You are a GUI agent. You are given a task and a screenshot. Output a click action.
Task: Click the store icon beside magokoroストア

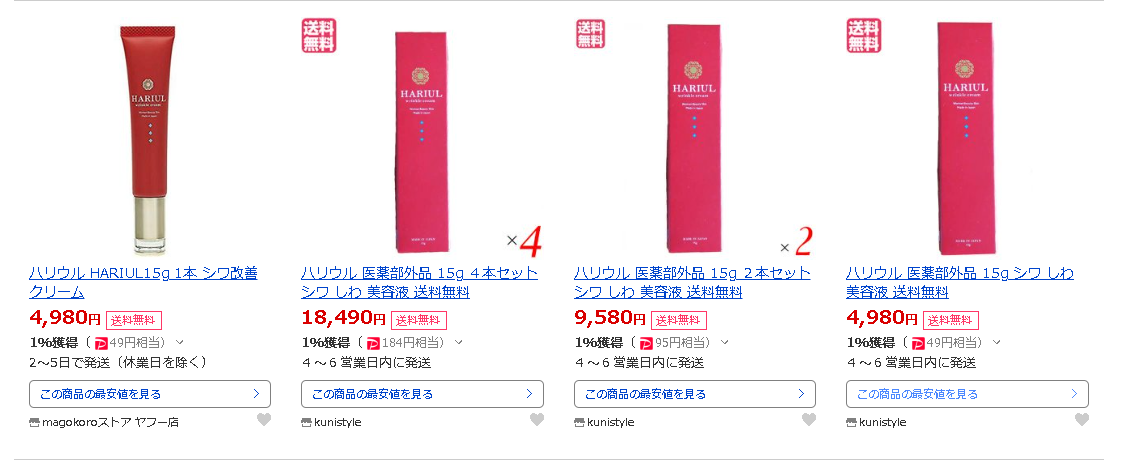point(34,422)
